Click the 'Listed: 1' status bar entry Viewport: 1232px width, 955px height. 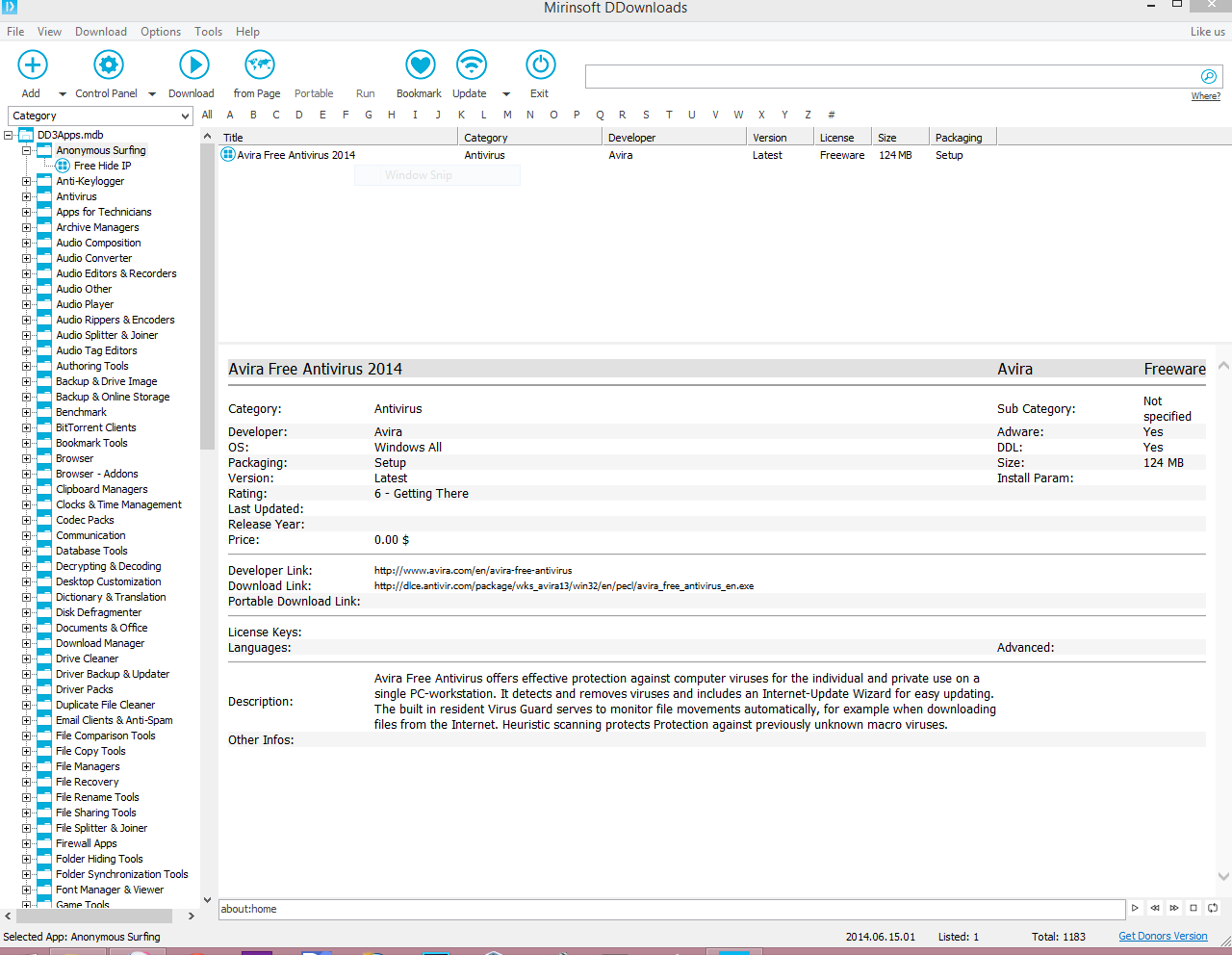pos(959,936)
